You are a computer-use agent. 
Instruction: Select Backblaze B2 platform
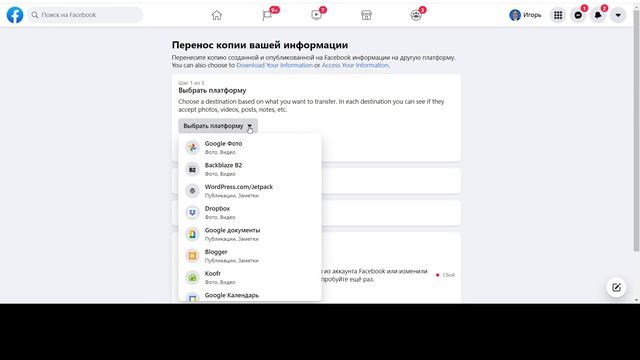(x=250, y=169)
